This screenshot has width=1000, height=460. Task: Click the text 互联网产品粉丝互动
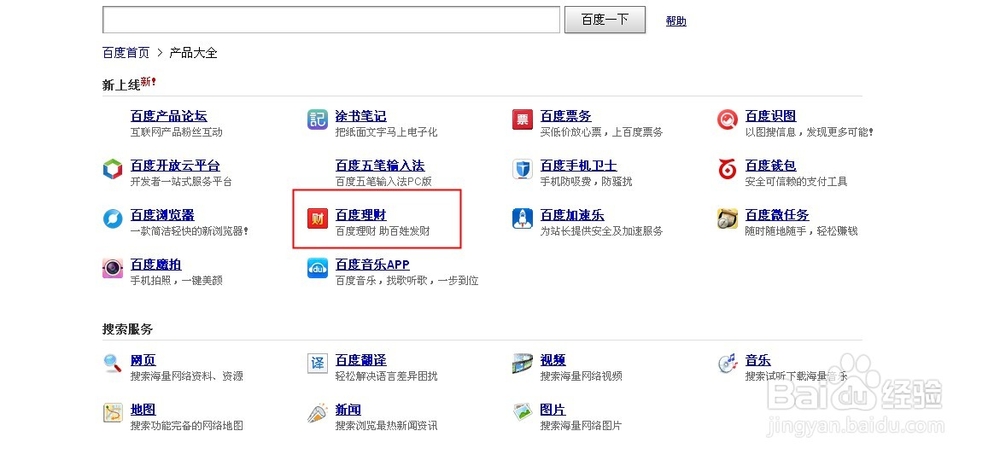coord(177,133)
